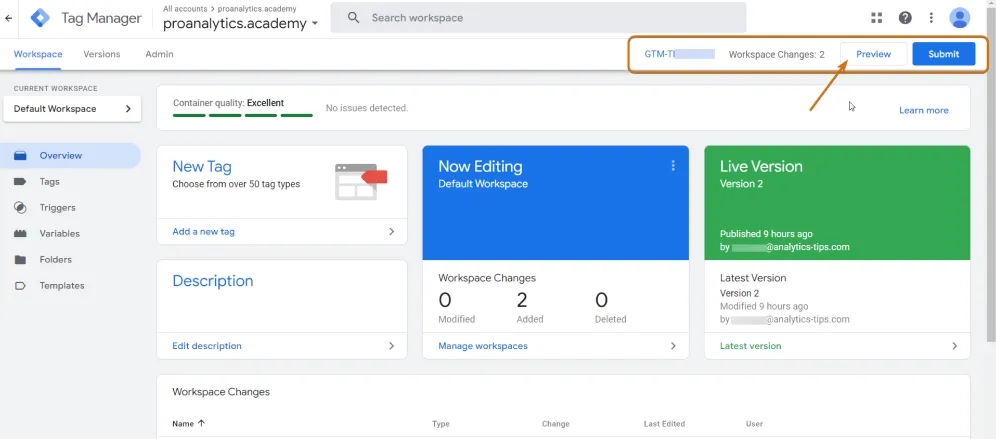Switch to the Workspace tab

pos(38,54)
